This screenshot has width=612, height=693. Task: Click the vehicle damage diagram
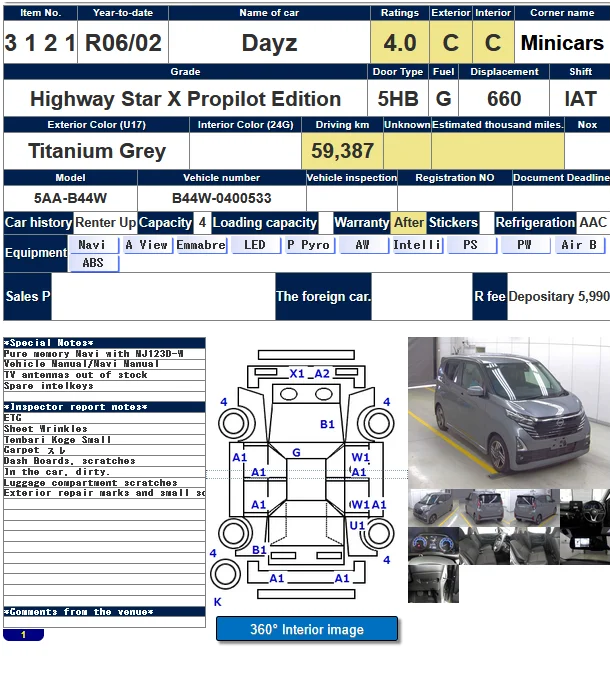305,480
